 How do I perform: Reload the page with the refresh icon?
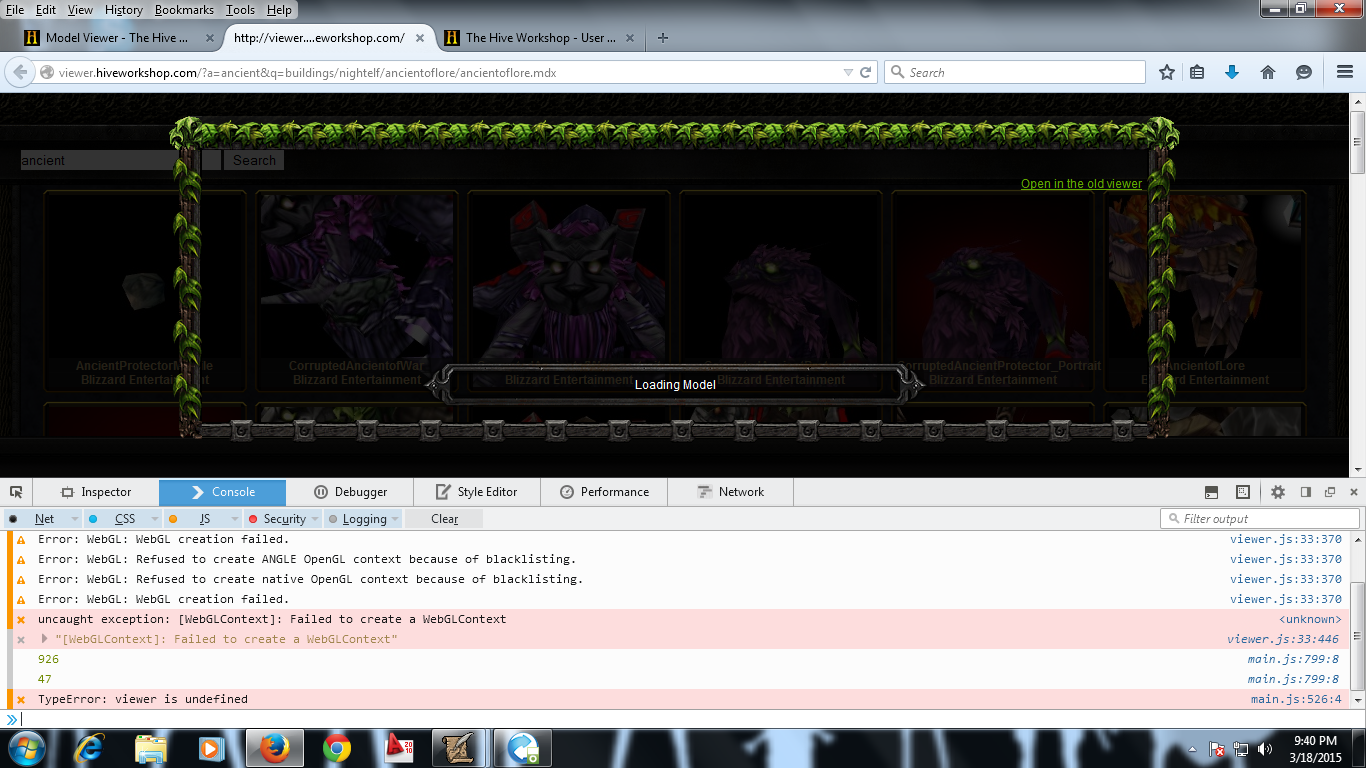click(x=866, y=72)
